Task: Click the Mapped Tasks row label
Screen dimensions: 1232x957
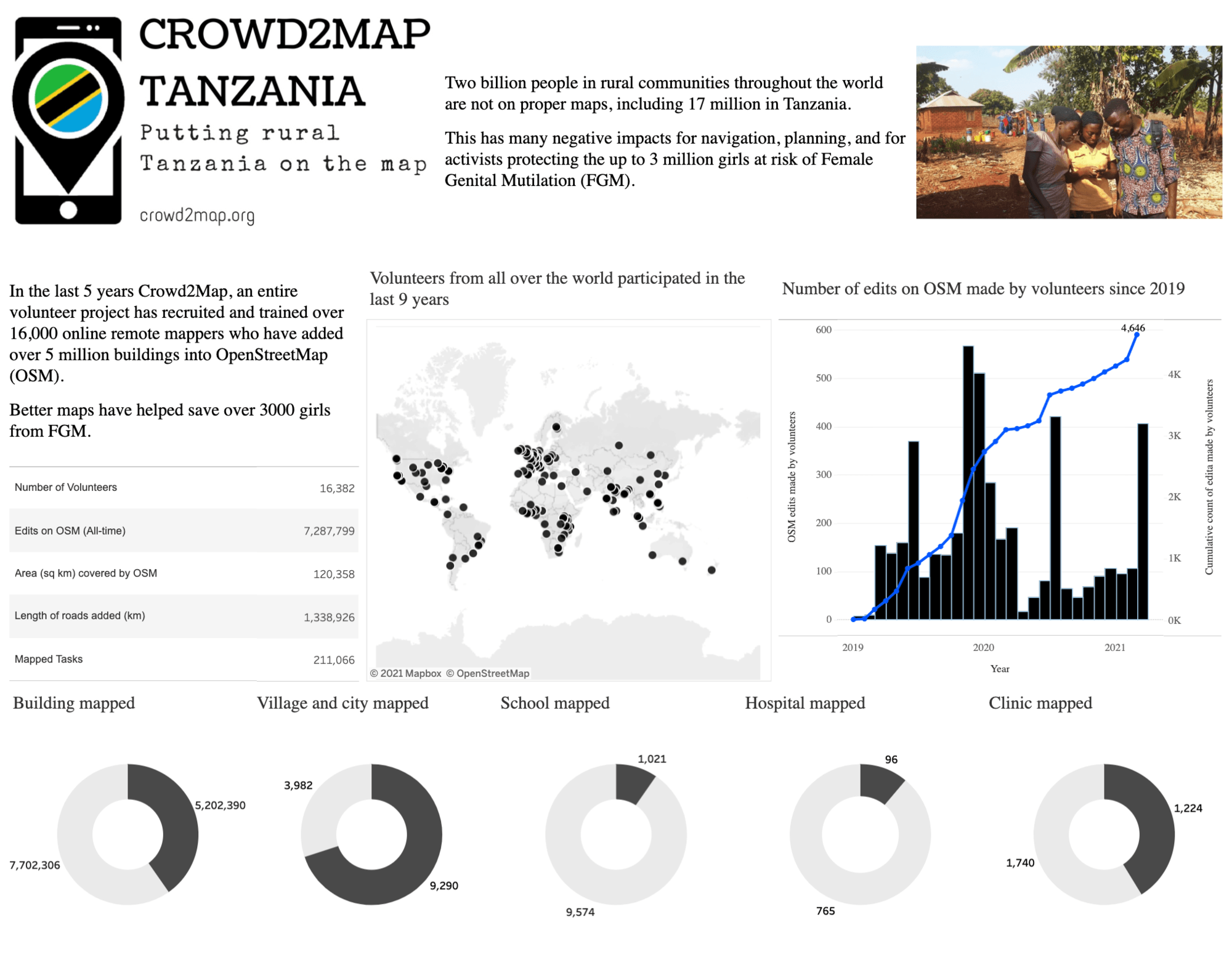Action: (x=49, y=659)
